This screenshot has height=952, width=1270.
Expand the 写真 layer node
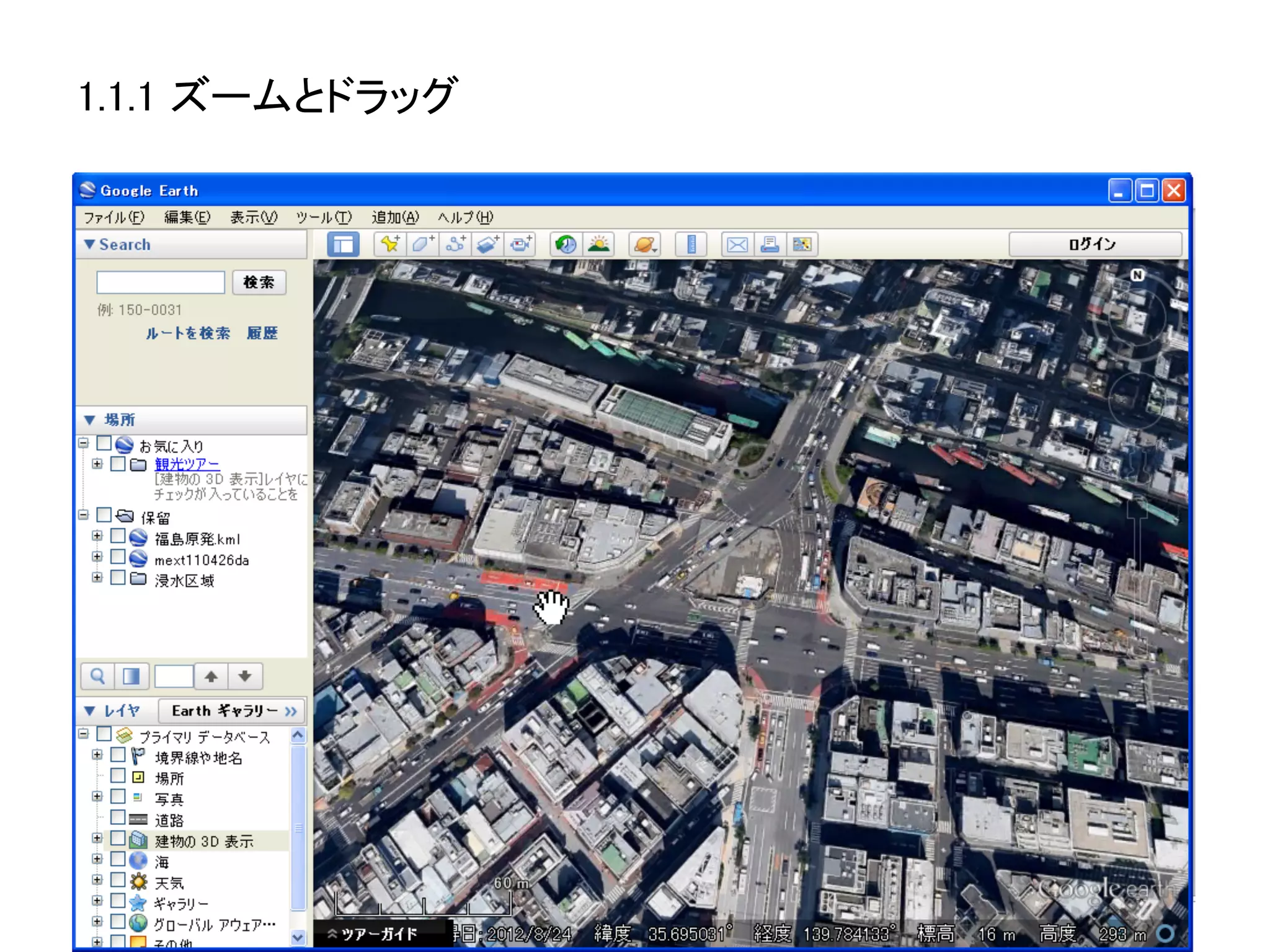(x=97, y=796)
